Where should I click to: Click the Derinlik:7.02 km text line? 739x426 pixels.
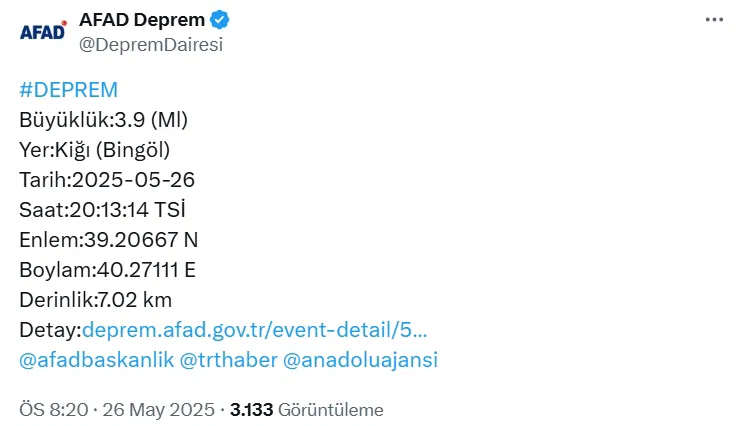96,300
